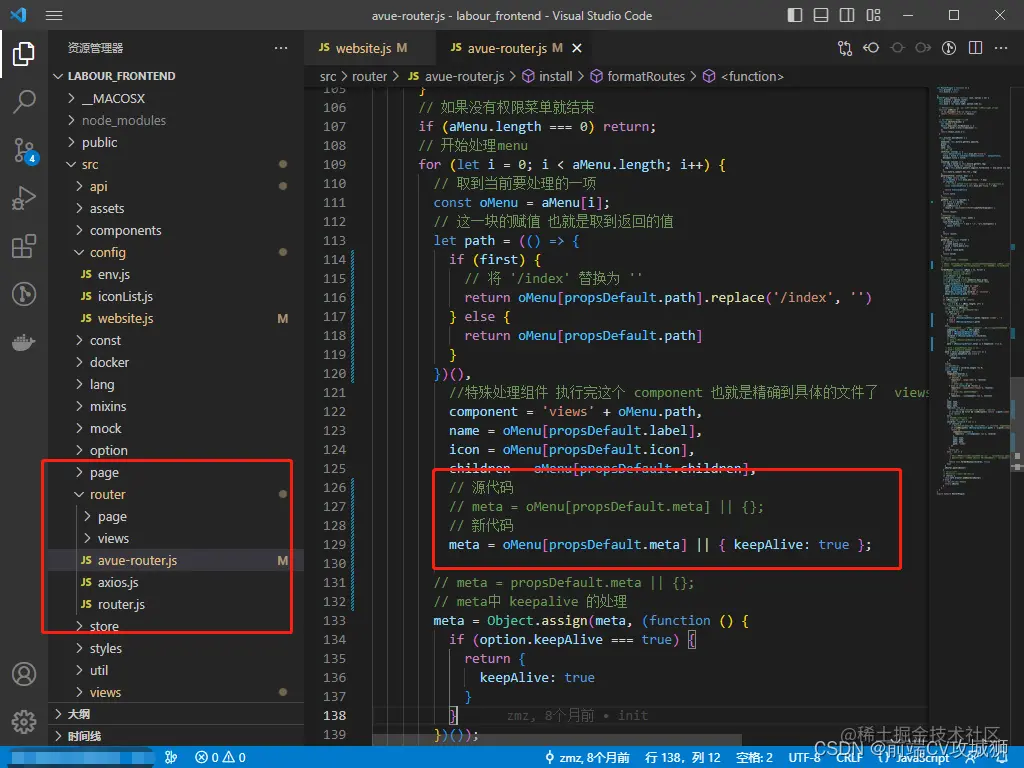The height and width of the screenshot is (768, 1024).
Task: Collapse the router folder
Action: [x=176, y=494]
